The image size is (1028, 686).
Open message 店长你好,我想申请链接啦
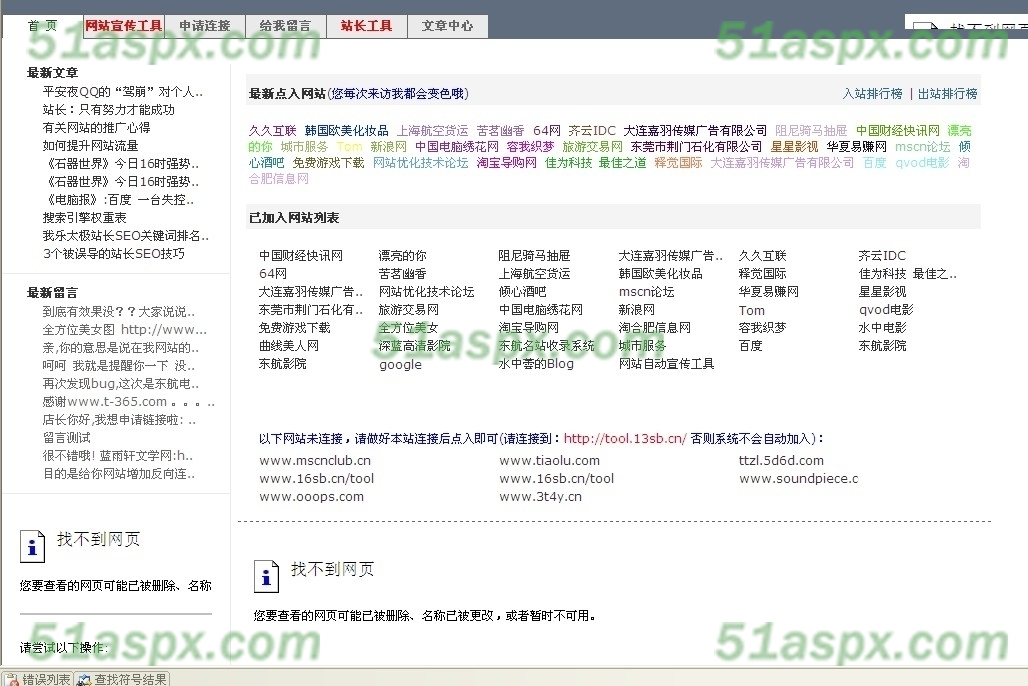click(119, 420)
